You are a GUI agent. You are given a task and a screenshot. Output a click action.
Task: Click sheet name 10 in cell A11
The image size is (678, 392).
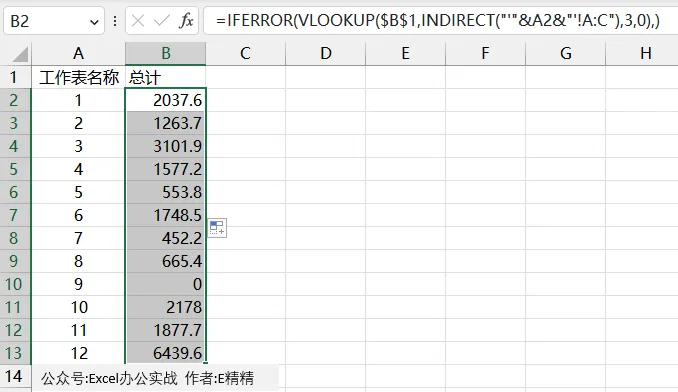coord(78,307)
